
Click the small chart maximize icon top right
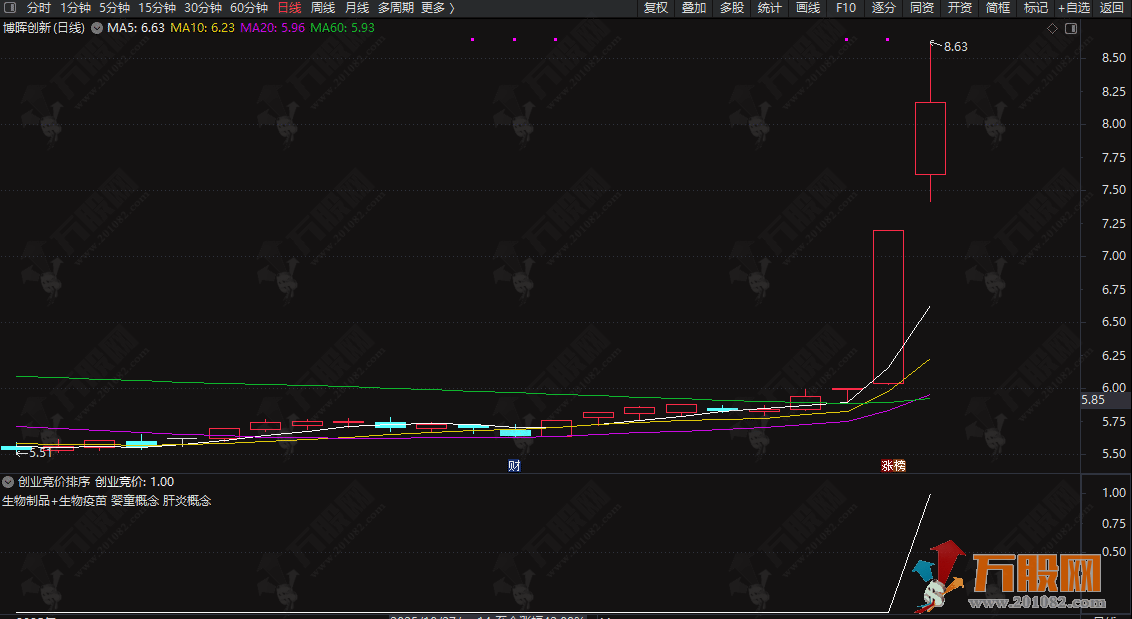(1072, 28)
